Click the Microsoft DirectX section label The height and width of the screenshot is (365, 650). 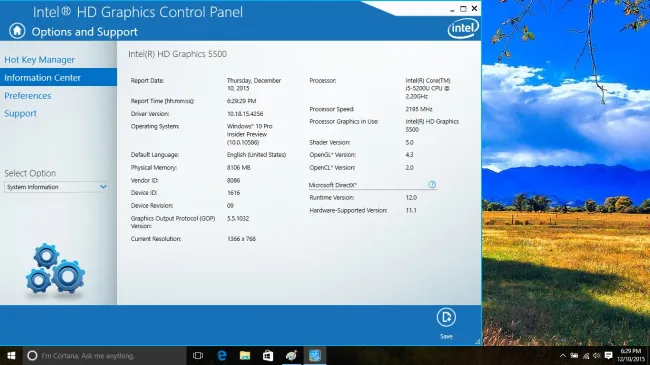[332, 185]
